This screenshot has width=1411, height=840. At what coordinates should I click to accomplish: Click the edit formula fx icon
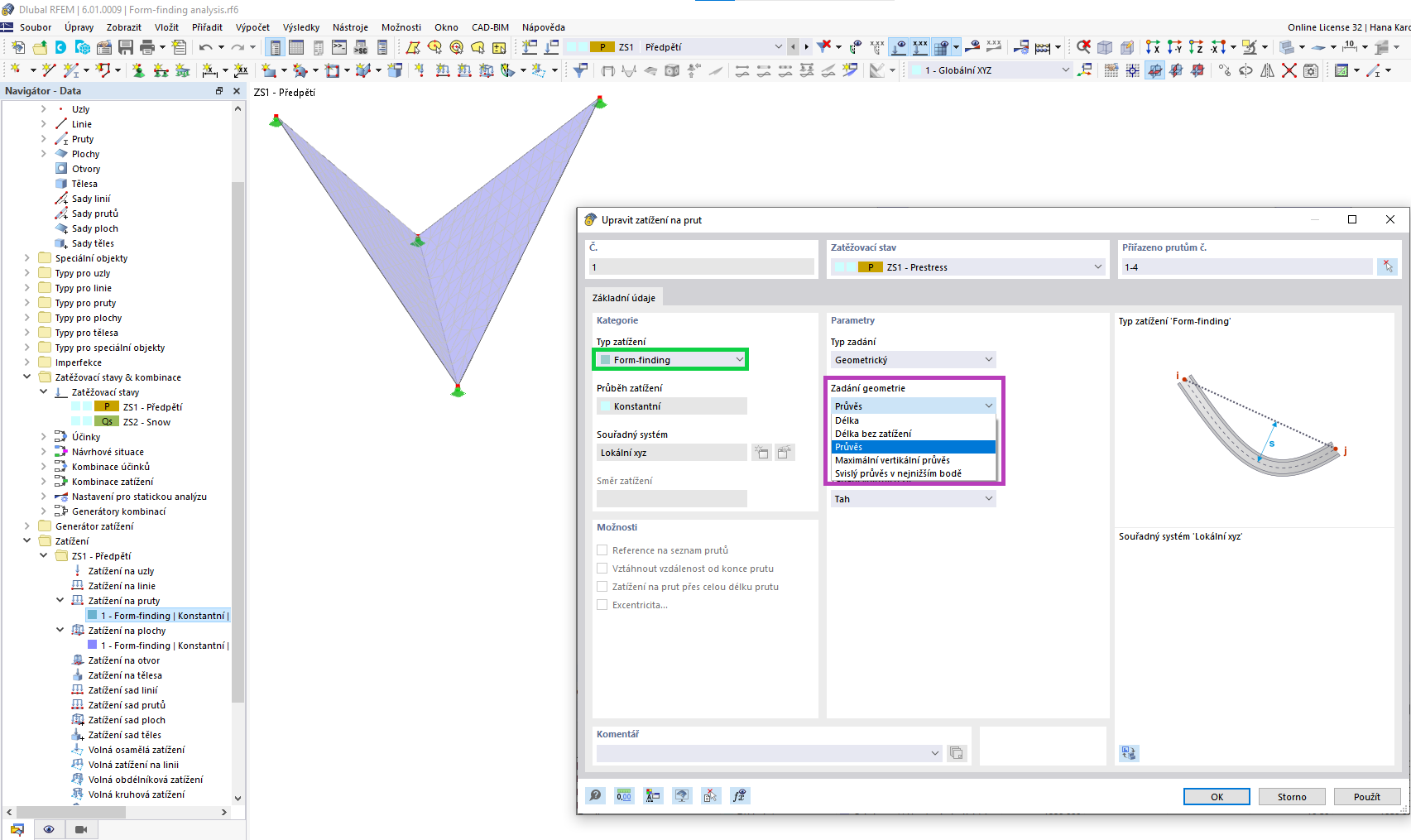tap(741, 795)
